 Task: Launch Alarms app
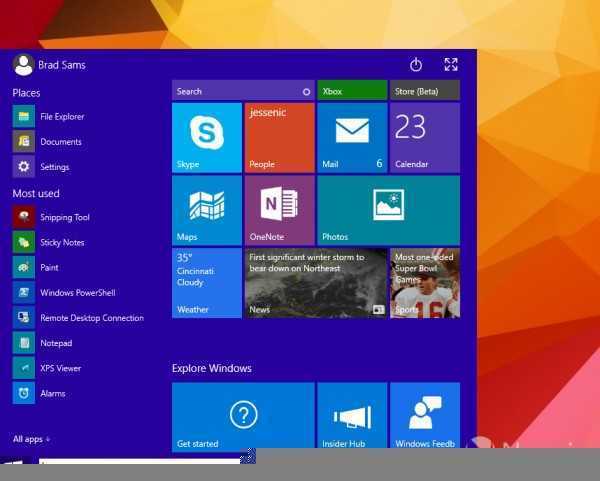(39, 393)
